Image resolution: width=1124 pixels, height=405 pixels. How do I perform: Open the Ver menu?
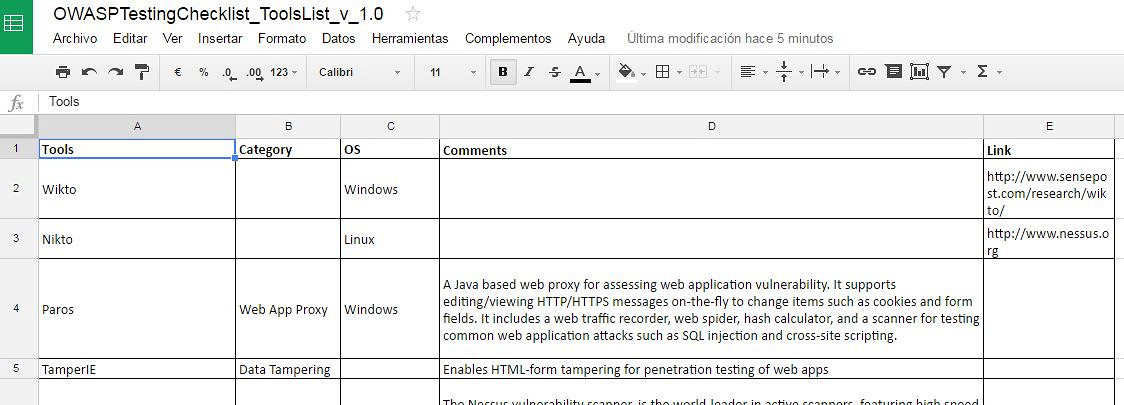click(x=172, y=39)
